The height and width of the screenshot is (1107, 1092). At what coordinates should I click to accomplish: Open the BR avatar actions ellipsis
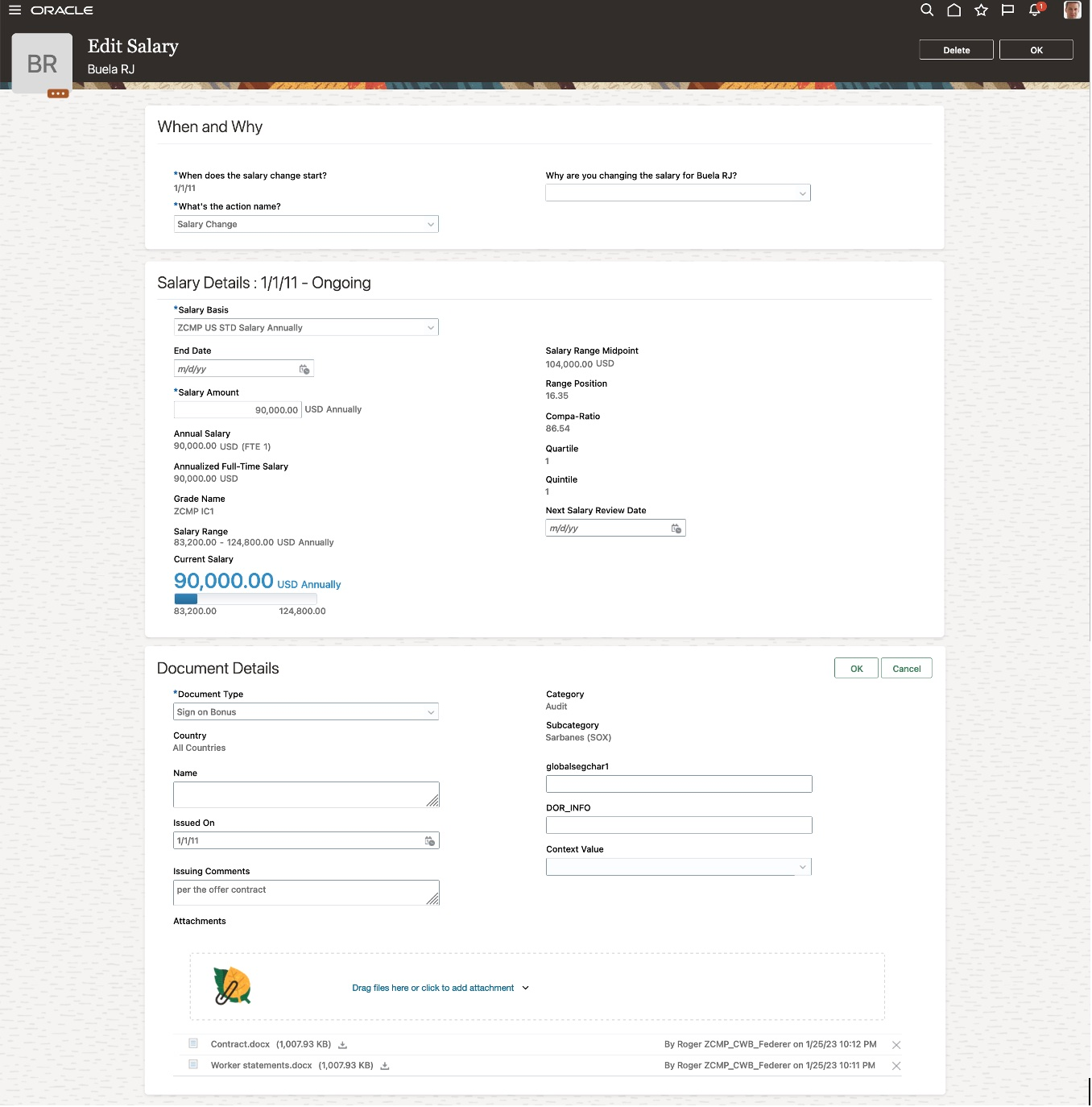[x=58, y=93]
